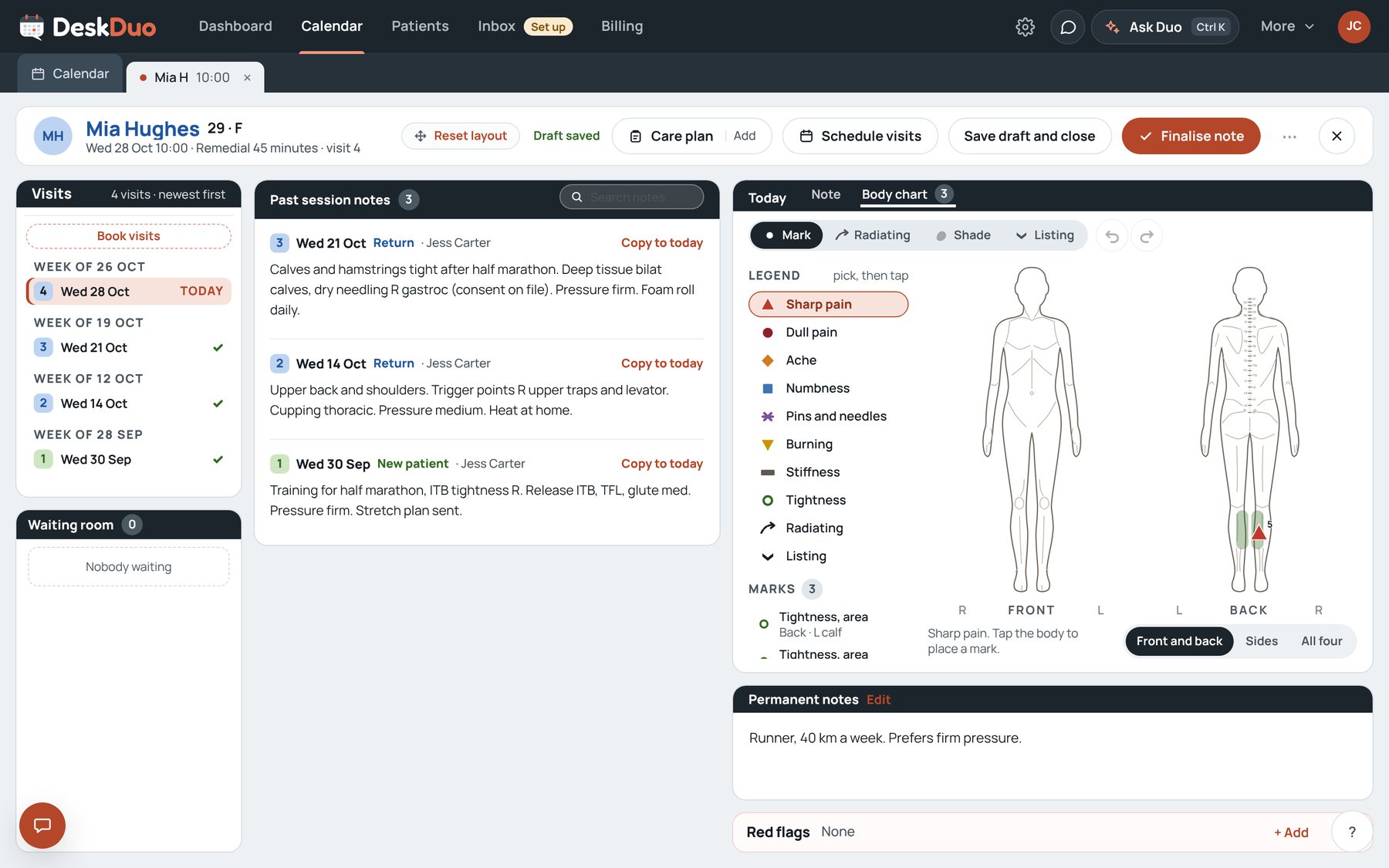
Task: Select Front and back body view
Action: [1179, 641]
